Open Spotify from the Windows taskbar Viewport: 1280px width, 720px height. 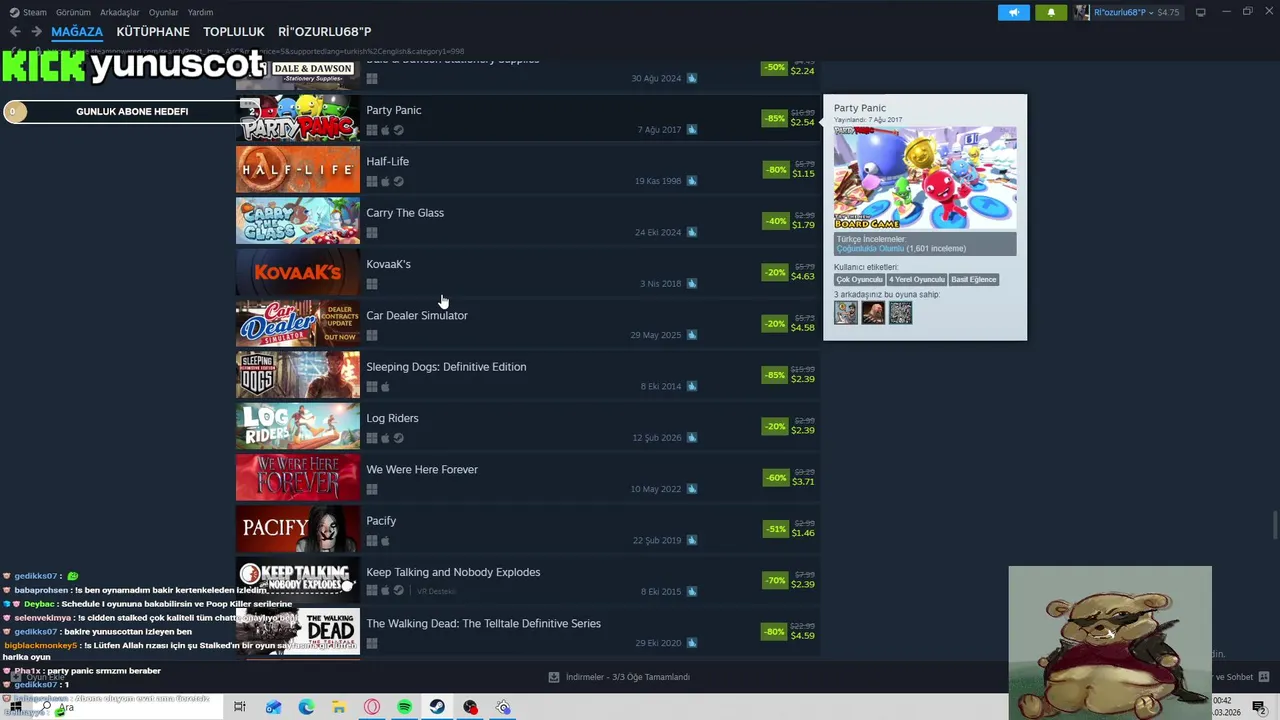[404, 707]
